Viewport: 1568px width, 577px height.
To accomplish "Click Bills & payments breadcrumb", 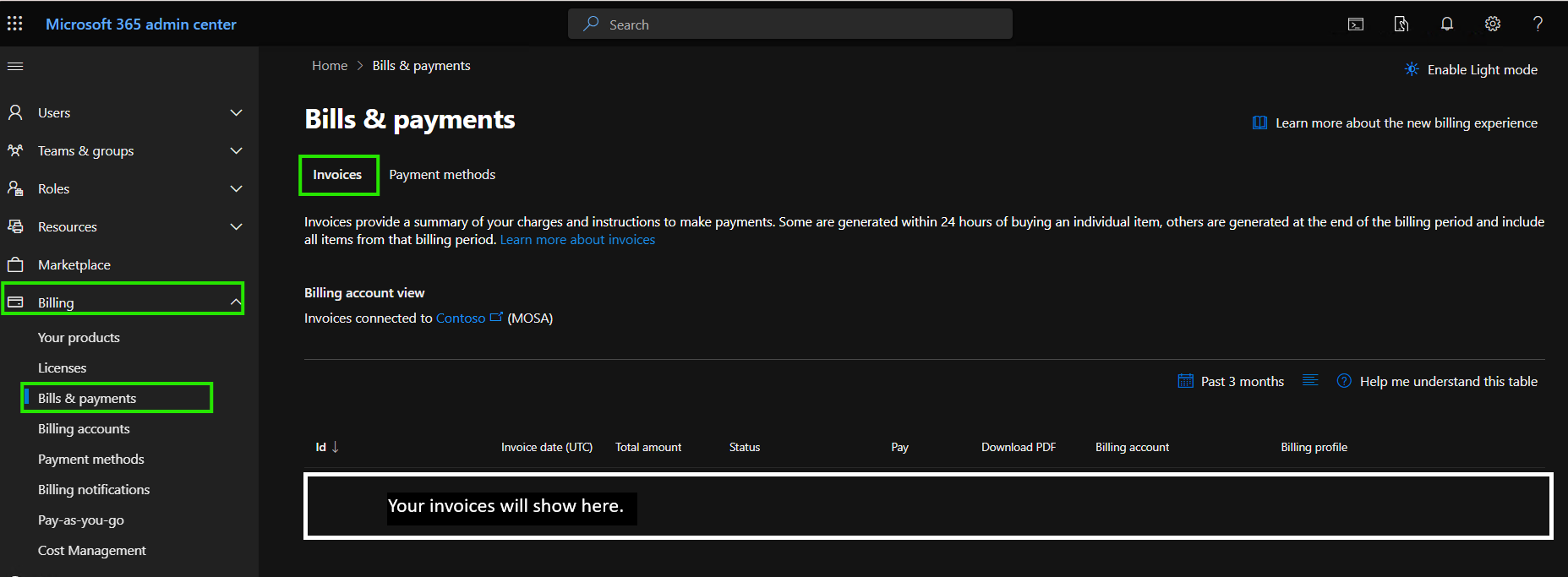I will click(421, 65).
